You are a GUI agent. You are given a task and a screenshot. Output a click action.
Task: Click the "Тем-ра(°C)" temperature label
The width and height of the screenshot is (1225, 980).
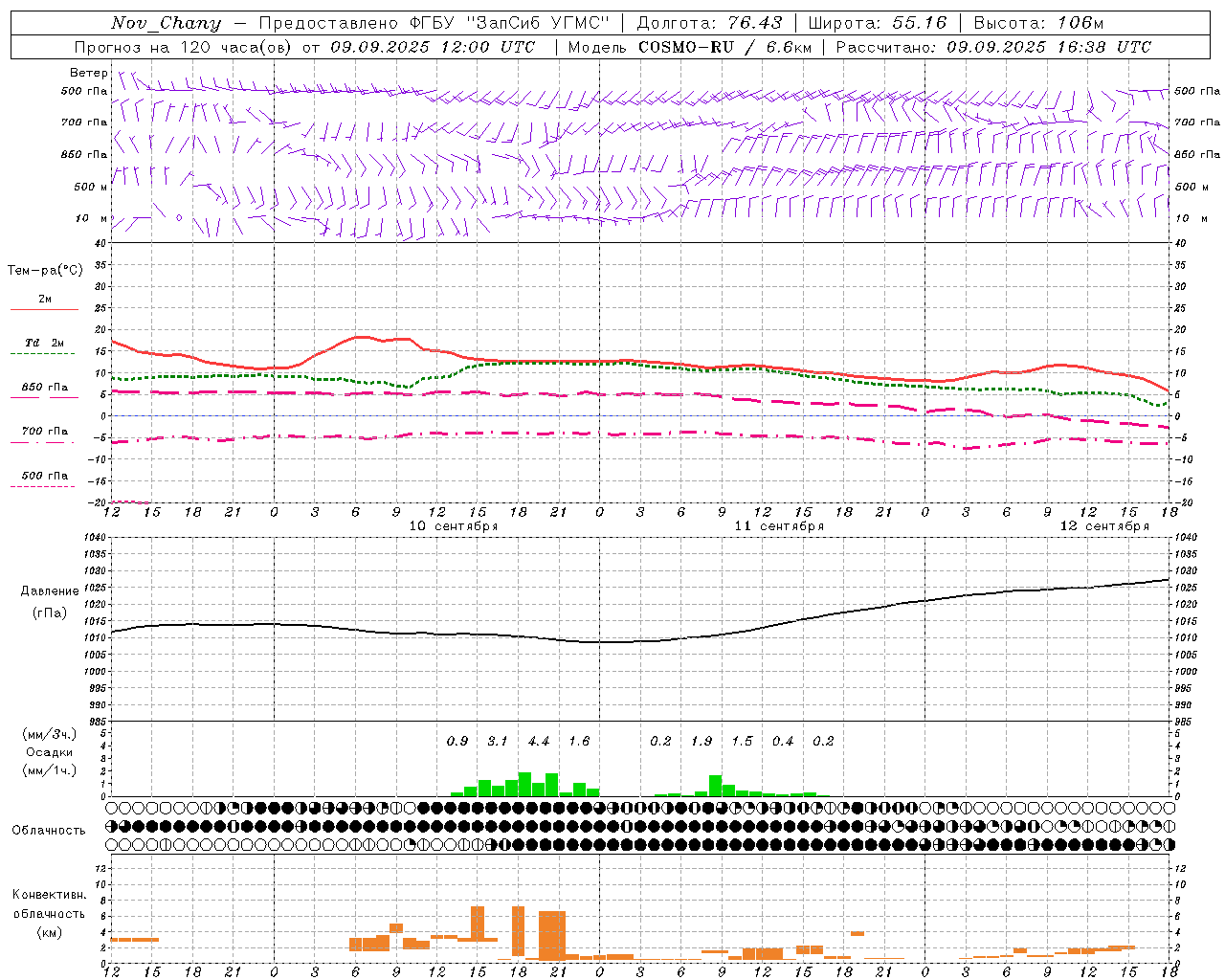(45, 271)
